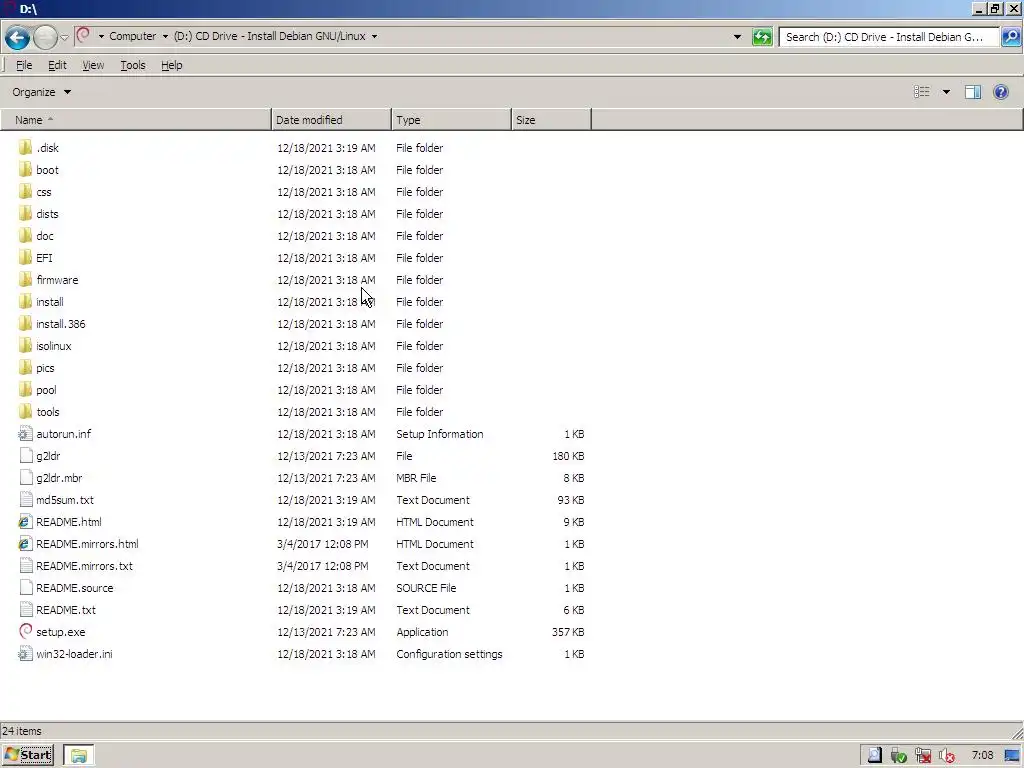Toggle the preview pane icon

tap(973, 92)
